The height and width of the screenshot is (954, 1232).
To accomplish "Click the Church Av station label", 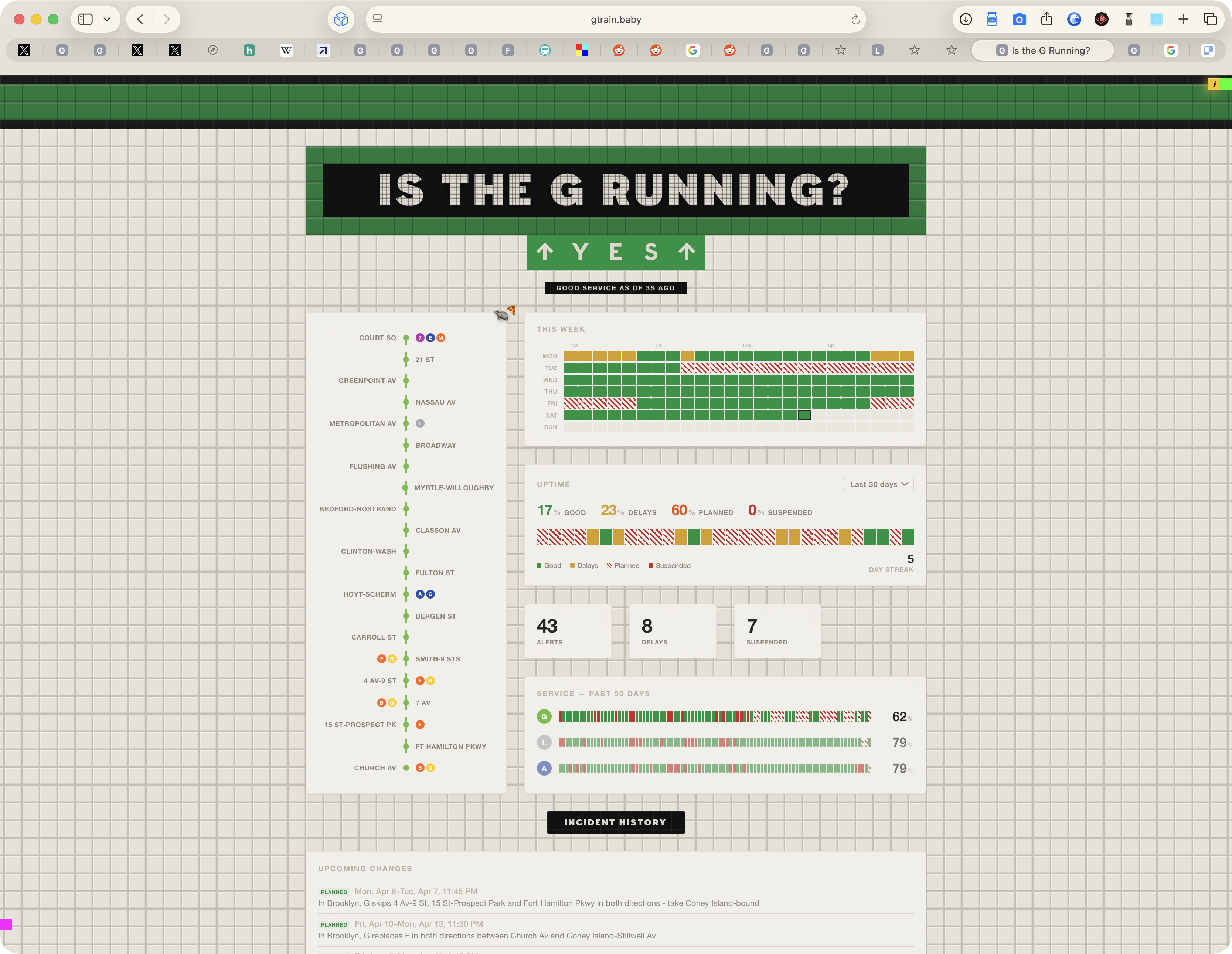I will click(x=375, y=768).
